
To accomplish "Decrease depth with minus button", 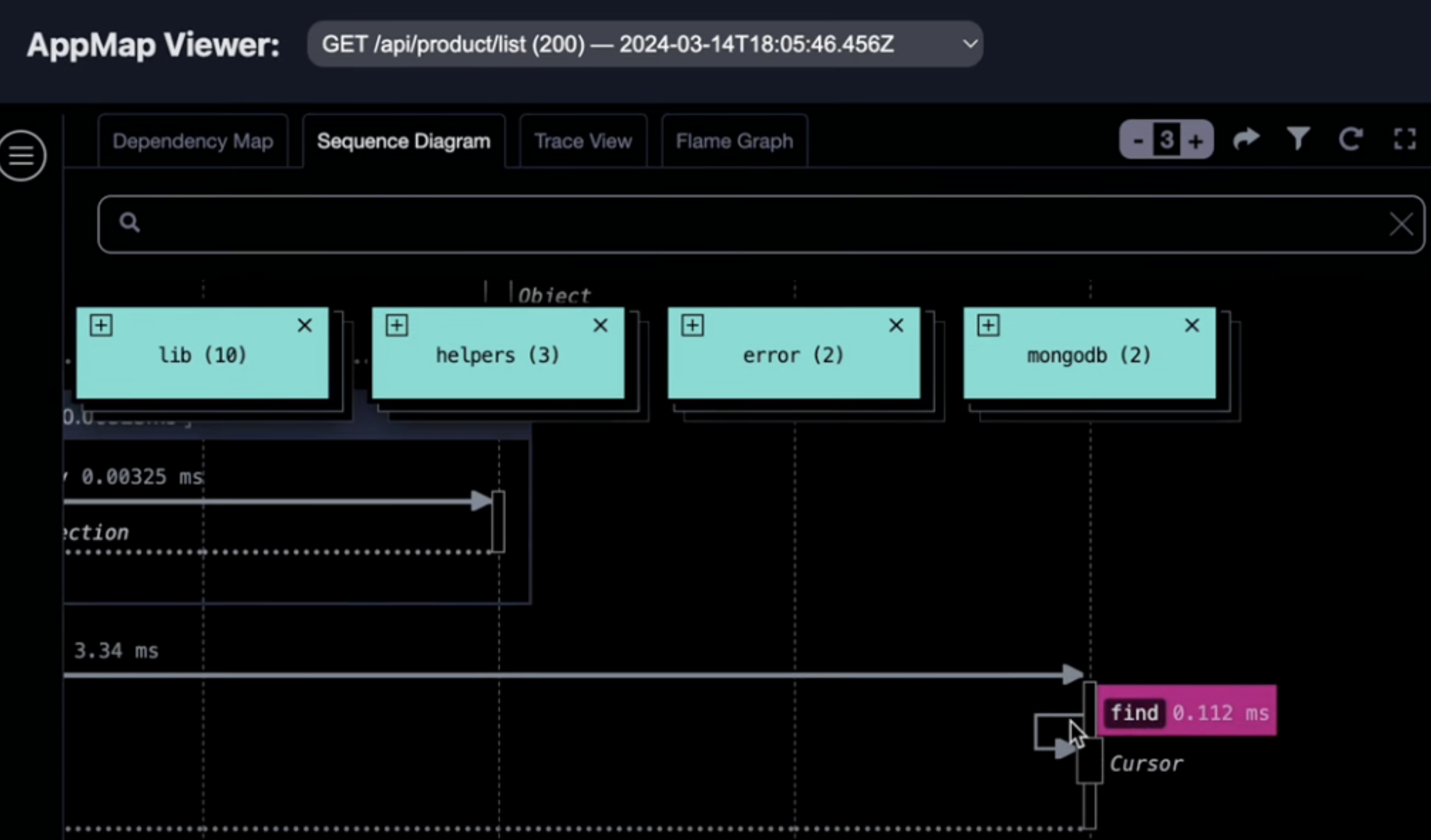I will click(1138, 140).
